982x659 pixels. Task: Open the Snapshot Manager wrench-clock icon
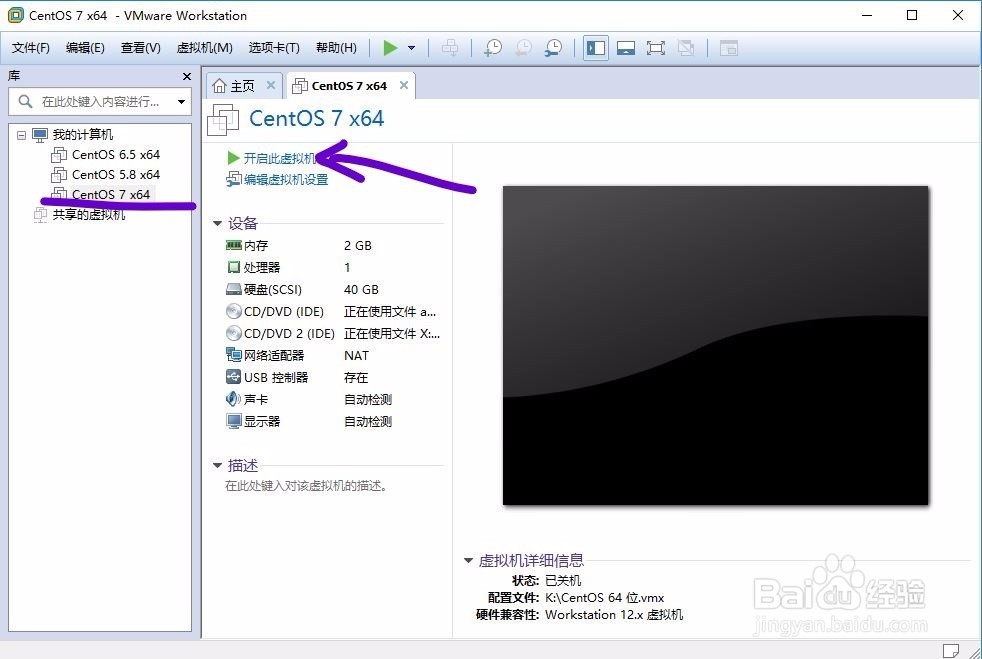[x=554, y=47]
